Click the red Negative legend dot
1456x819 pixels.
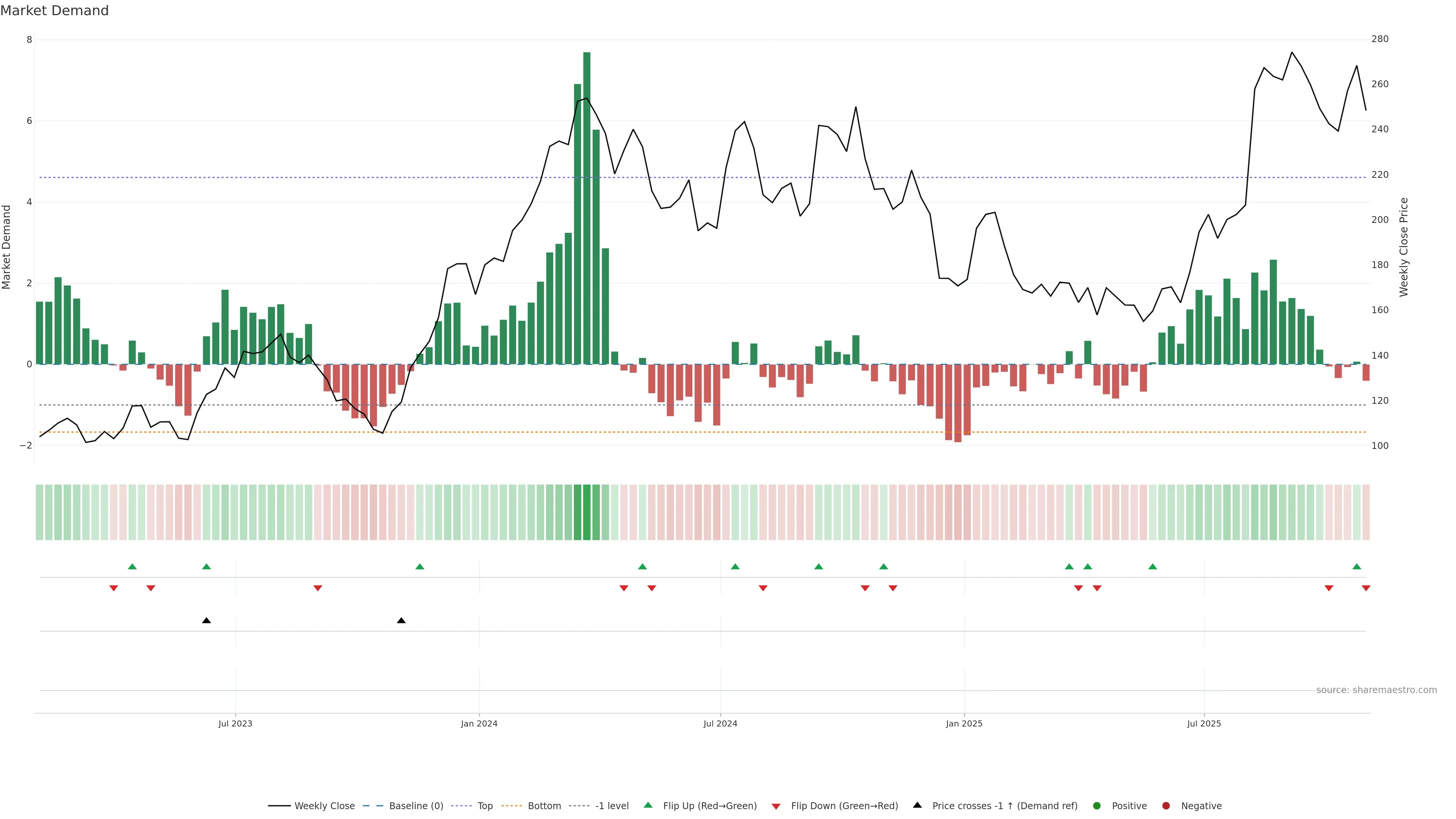tap(1166, 806)
